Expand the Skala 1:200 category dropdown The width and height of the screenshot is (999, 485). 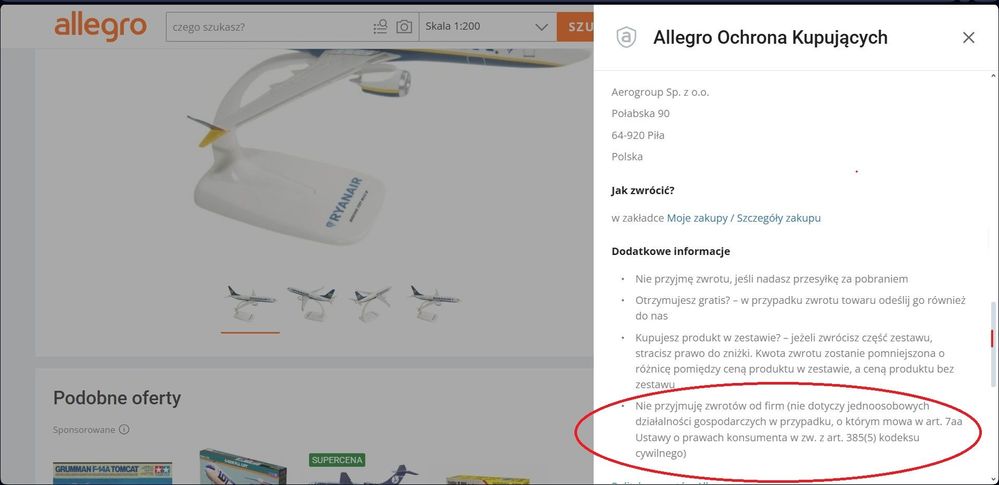tap(487, 27)
